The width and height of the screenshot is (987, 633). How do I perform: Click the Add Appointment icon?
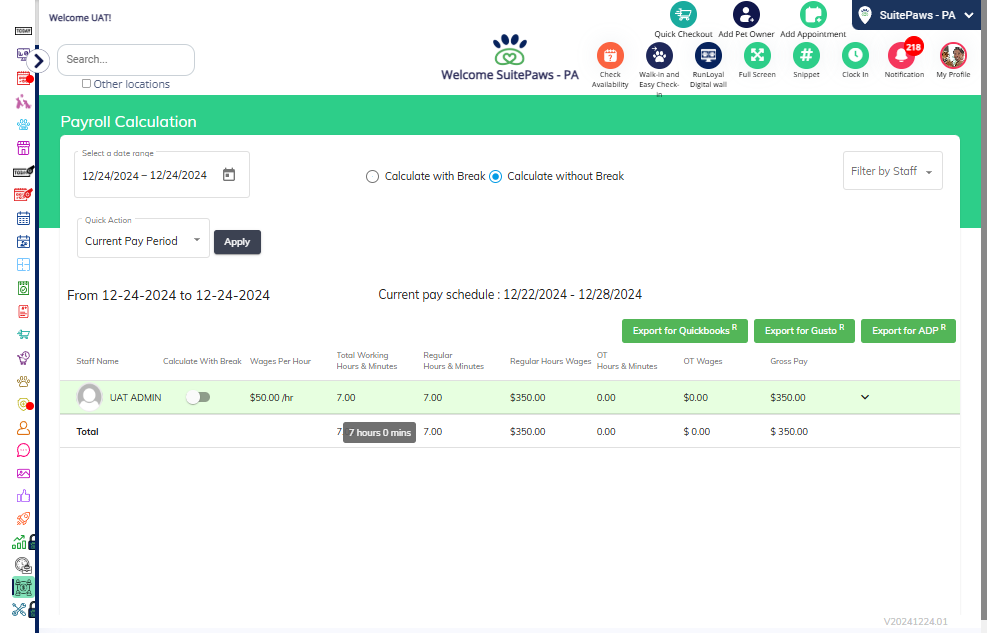coord(813,14)
